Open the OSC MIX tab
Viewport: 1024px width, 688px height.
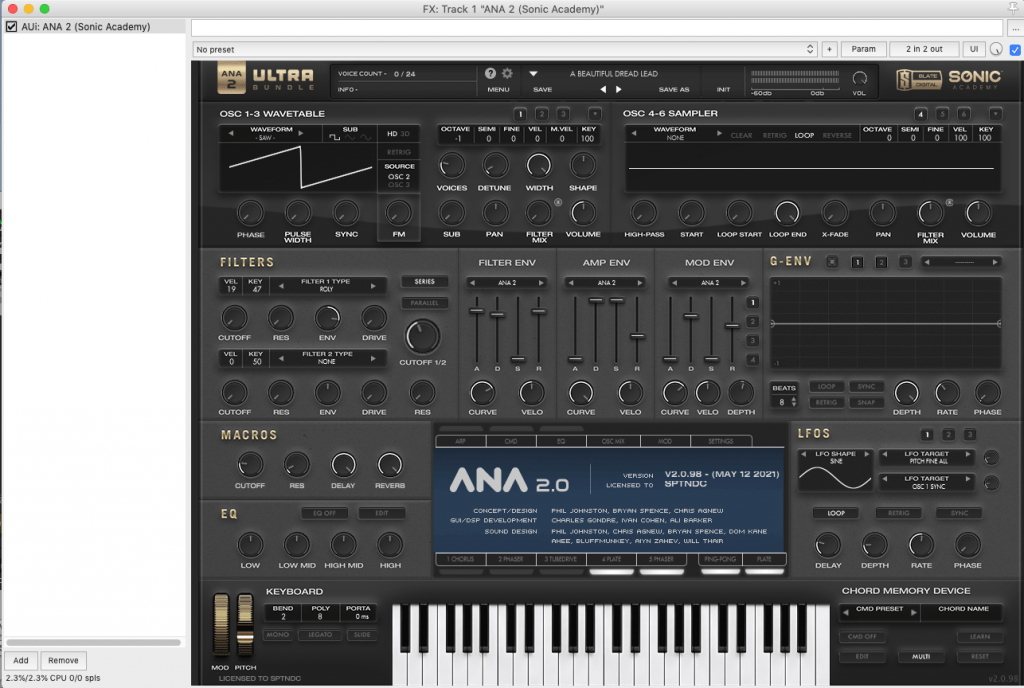(x=613, y=441)
